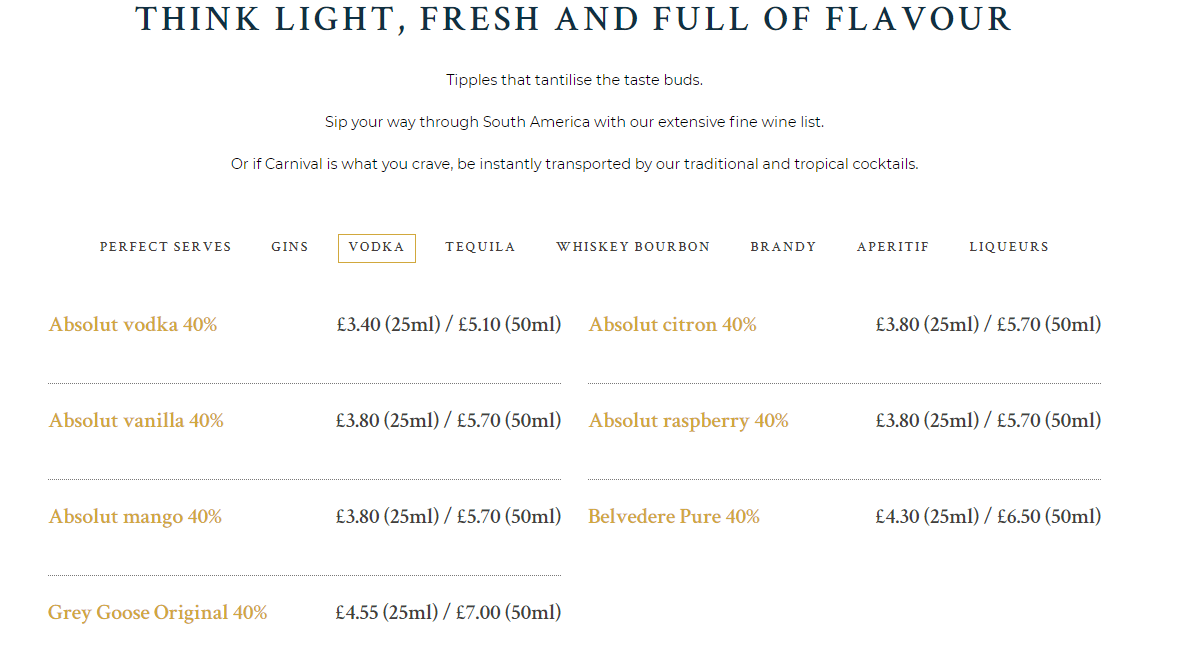Select the Vodka tab
The height and width of the screenshot is (671, 1184).
point(377,248)
